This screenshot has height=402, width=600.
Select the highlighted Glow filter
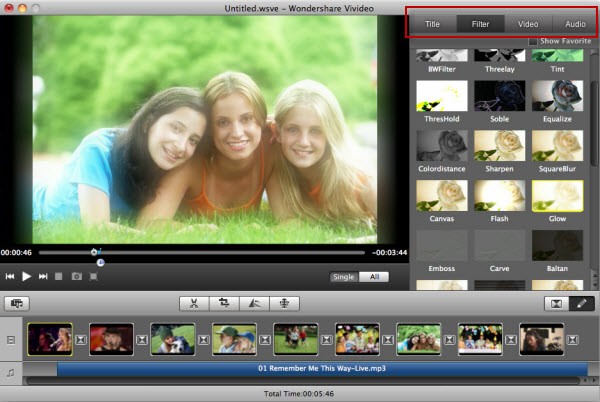click(557, 195)
